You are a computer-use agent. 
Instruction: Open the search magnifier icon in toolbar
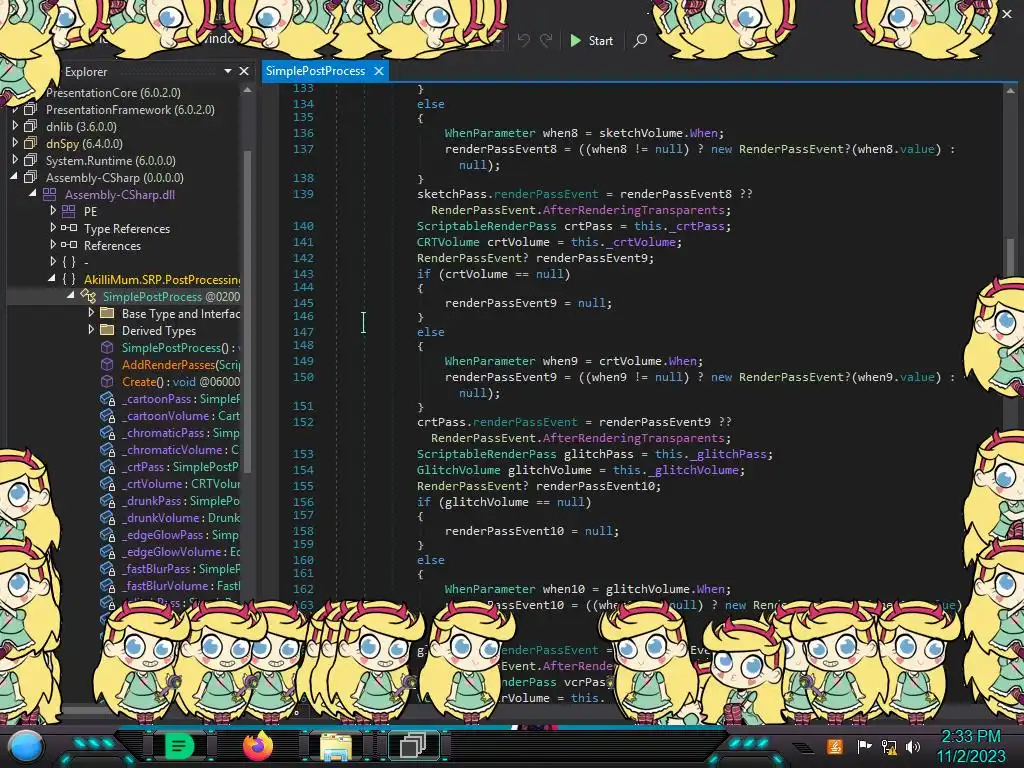[640, 40]
